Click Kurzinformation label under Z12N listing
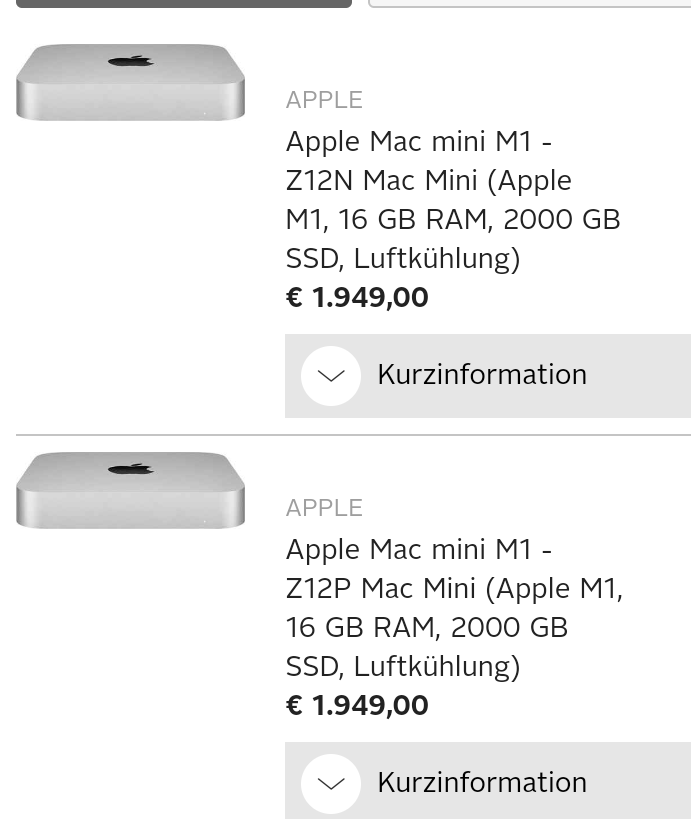Screen dimensions: 691x819 click(x=481, y=375)
